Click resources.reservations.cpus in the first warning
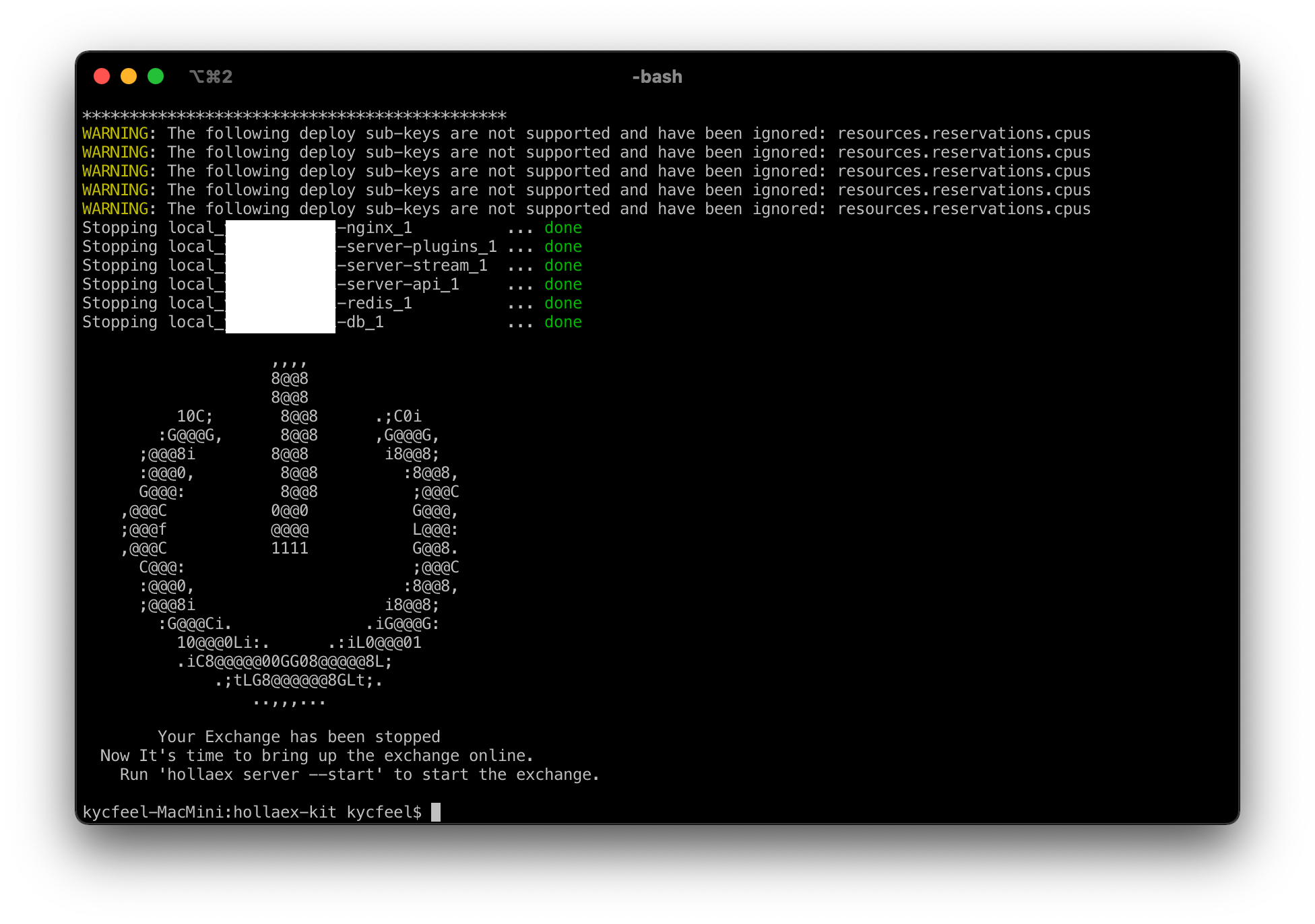 (964, 133)
